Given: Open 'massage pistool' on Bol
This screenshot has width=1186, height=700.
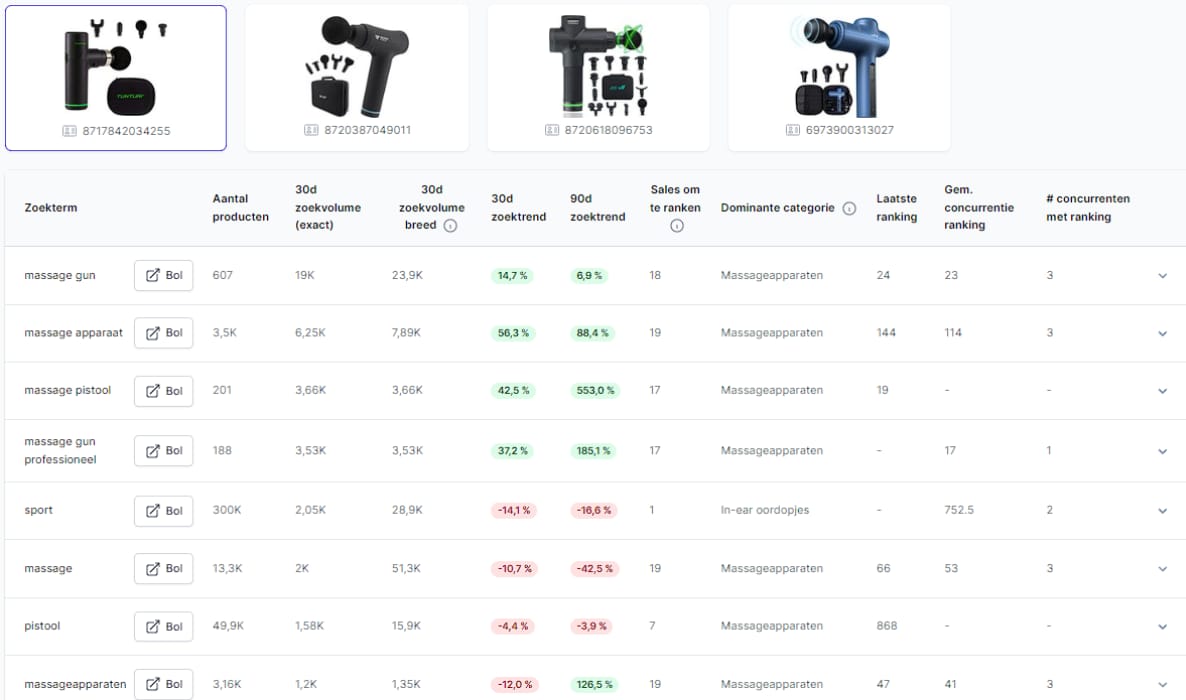Looking at the screenshot, I should point(164,391).
